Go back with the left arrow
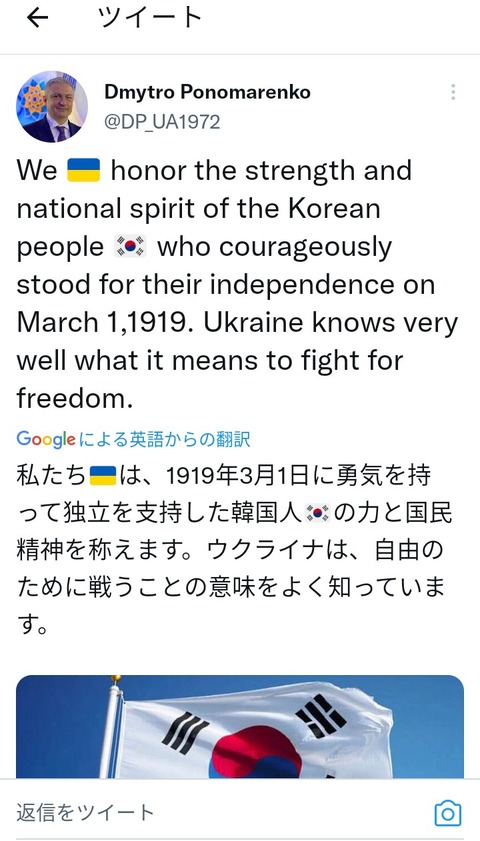480x841 pixels. [37, 18]
